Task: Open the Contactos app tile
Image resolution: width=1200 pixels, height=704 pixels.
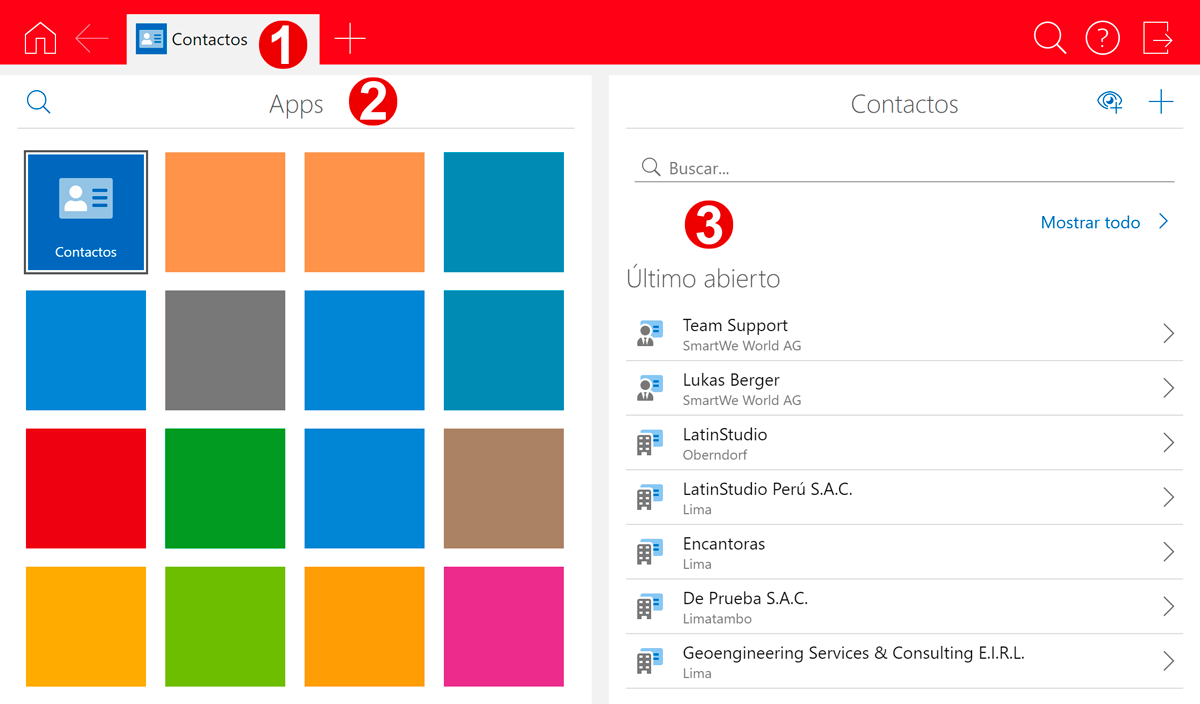Action: 86,212
